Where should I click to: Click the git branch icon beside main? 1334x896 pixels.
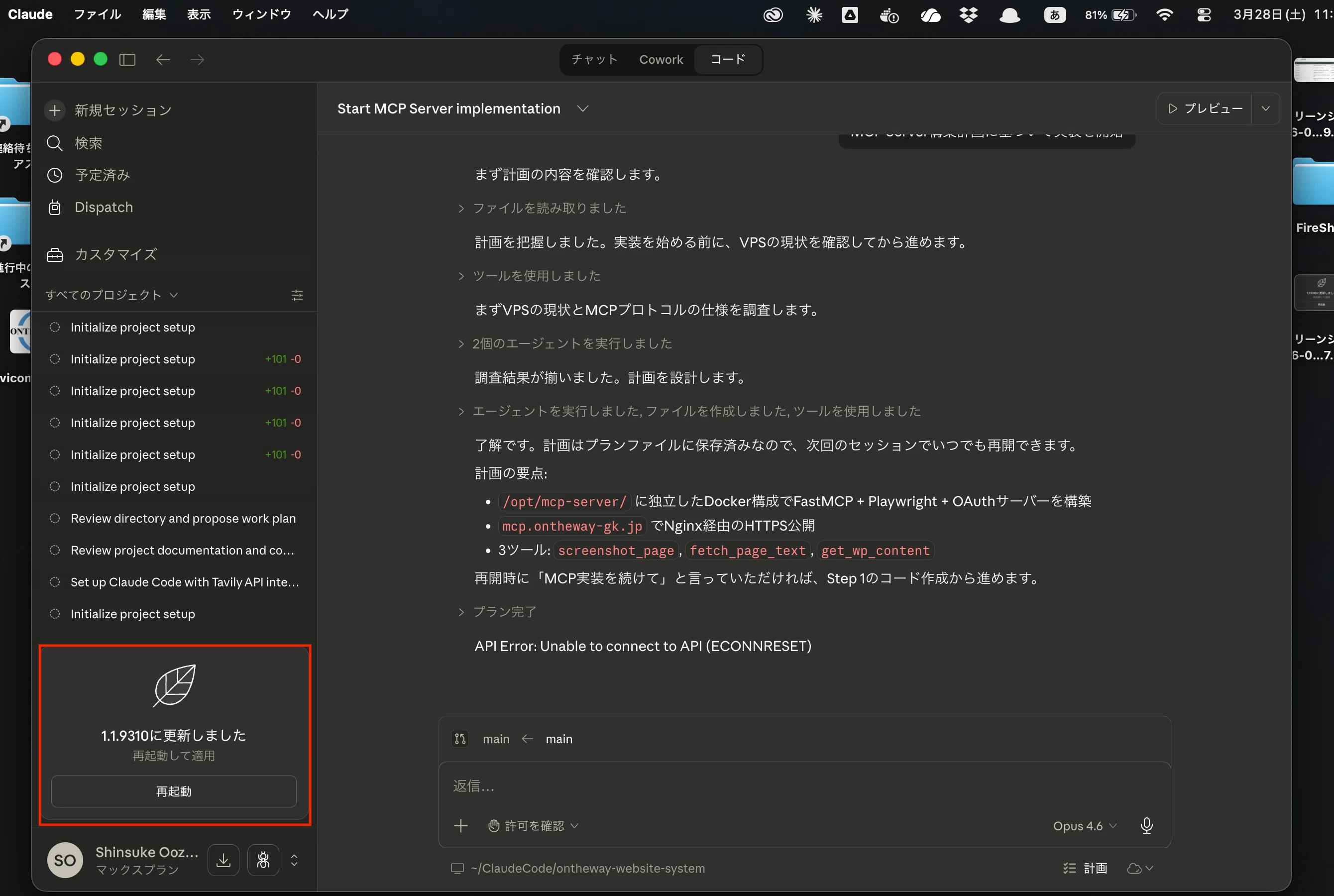pyautogui.click(x=460, y=739)
